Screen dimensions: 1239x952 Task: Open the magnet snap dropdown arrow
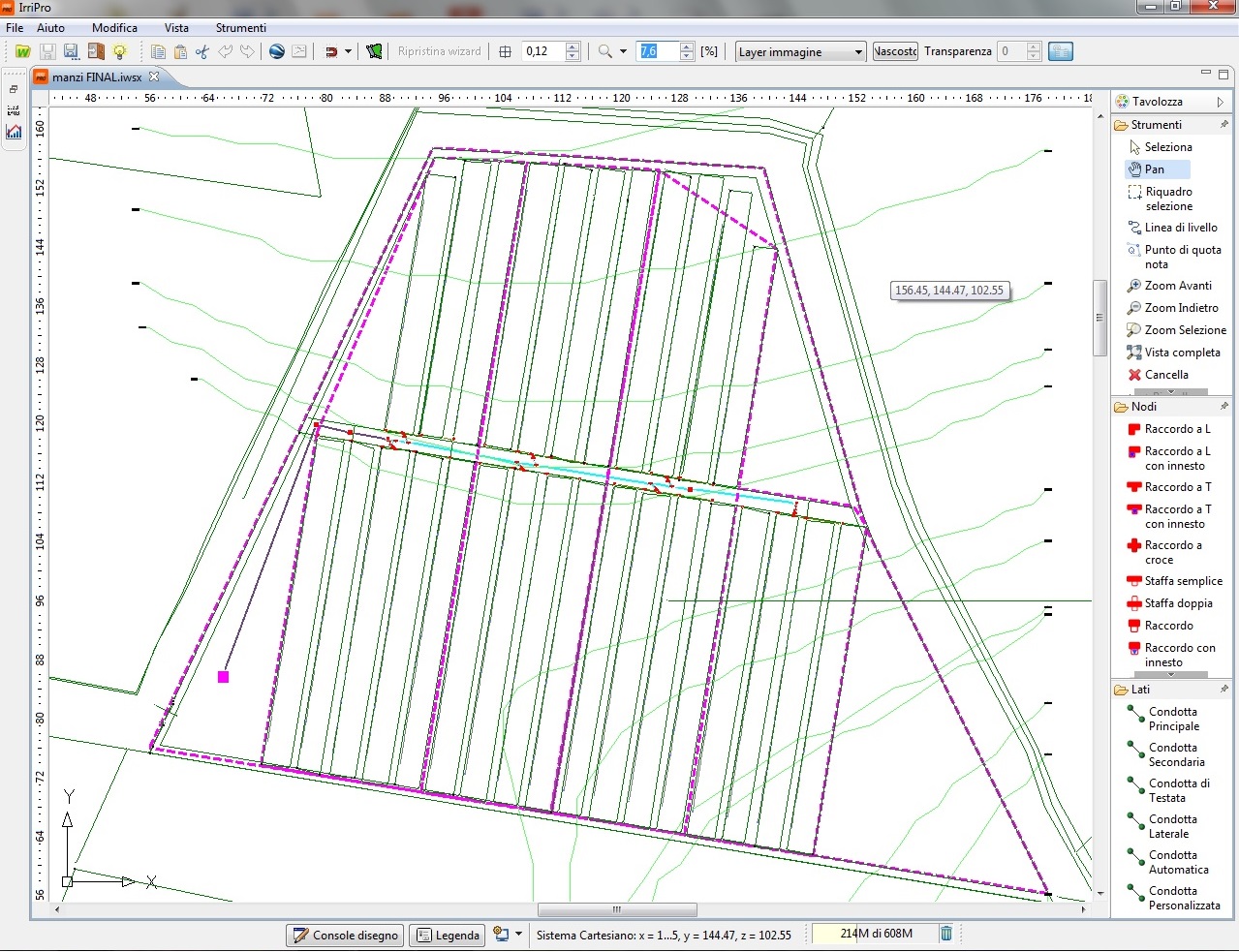[x=348, y=51]
